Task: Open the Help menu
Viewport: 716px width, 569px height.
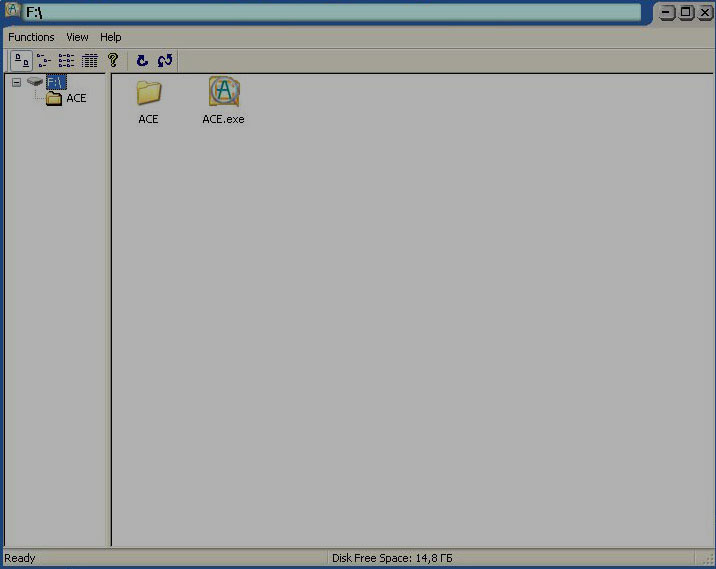Action: point(110,37)
